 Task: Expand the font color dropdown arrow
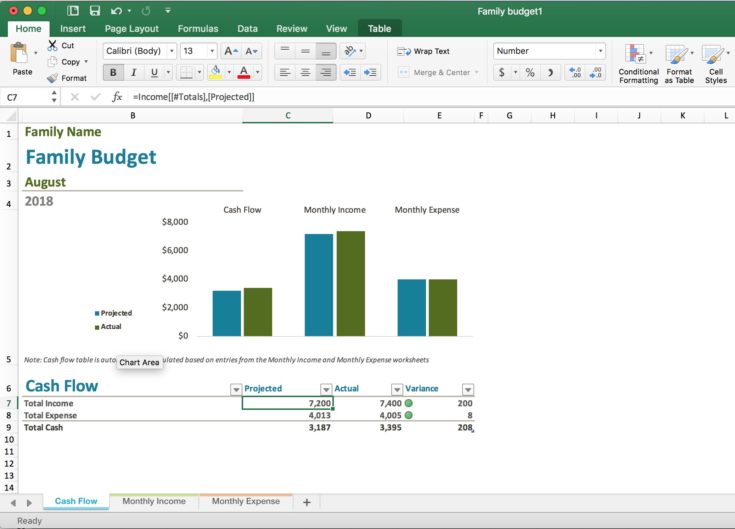pyautogui.click(x=257, y=72)
